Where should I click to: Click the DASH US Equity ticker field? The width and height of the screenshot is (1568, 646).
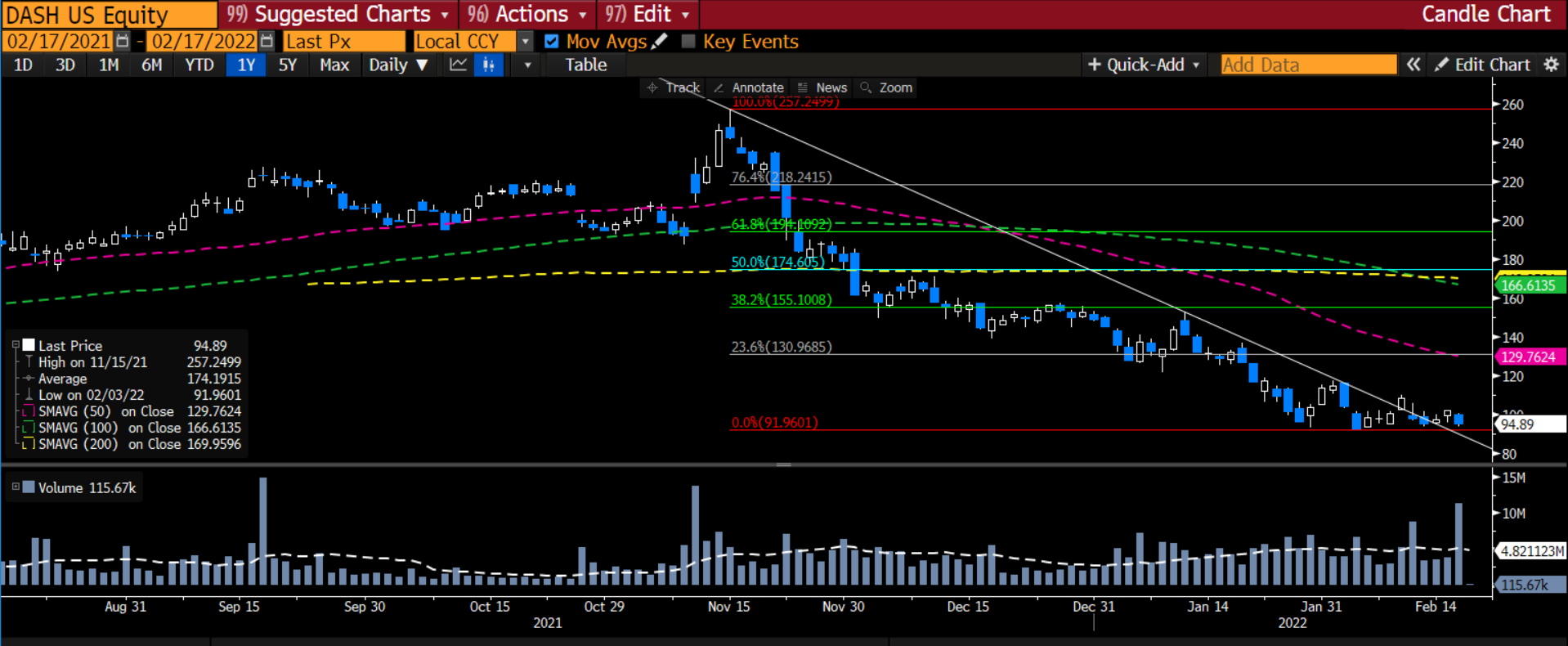(110, 15)
